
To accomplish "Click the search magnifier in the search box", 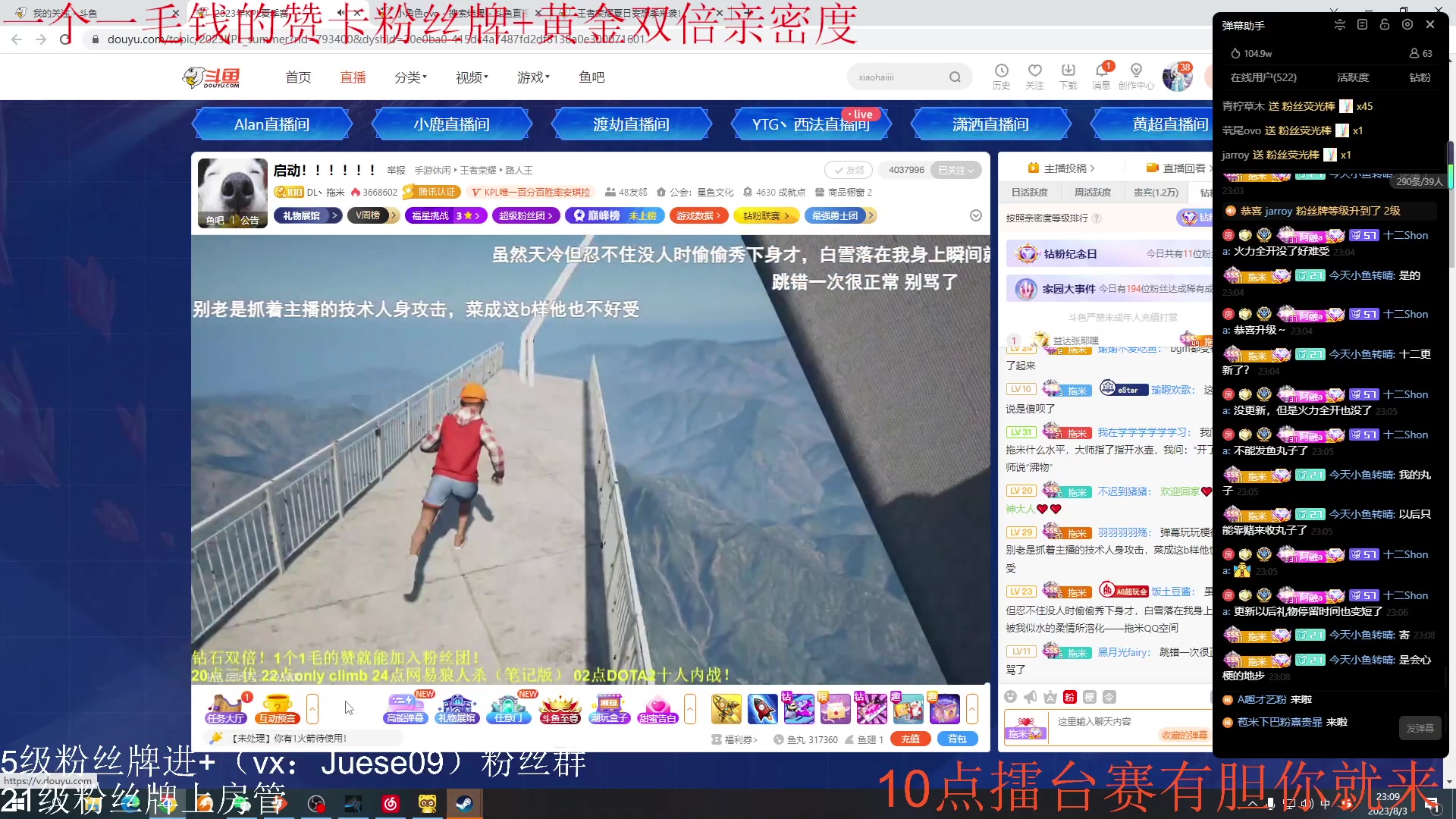I will pos(955,77).
